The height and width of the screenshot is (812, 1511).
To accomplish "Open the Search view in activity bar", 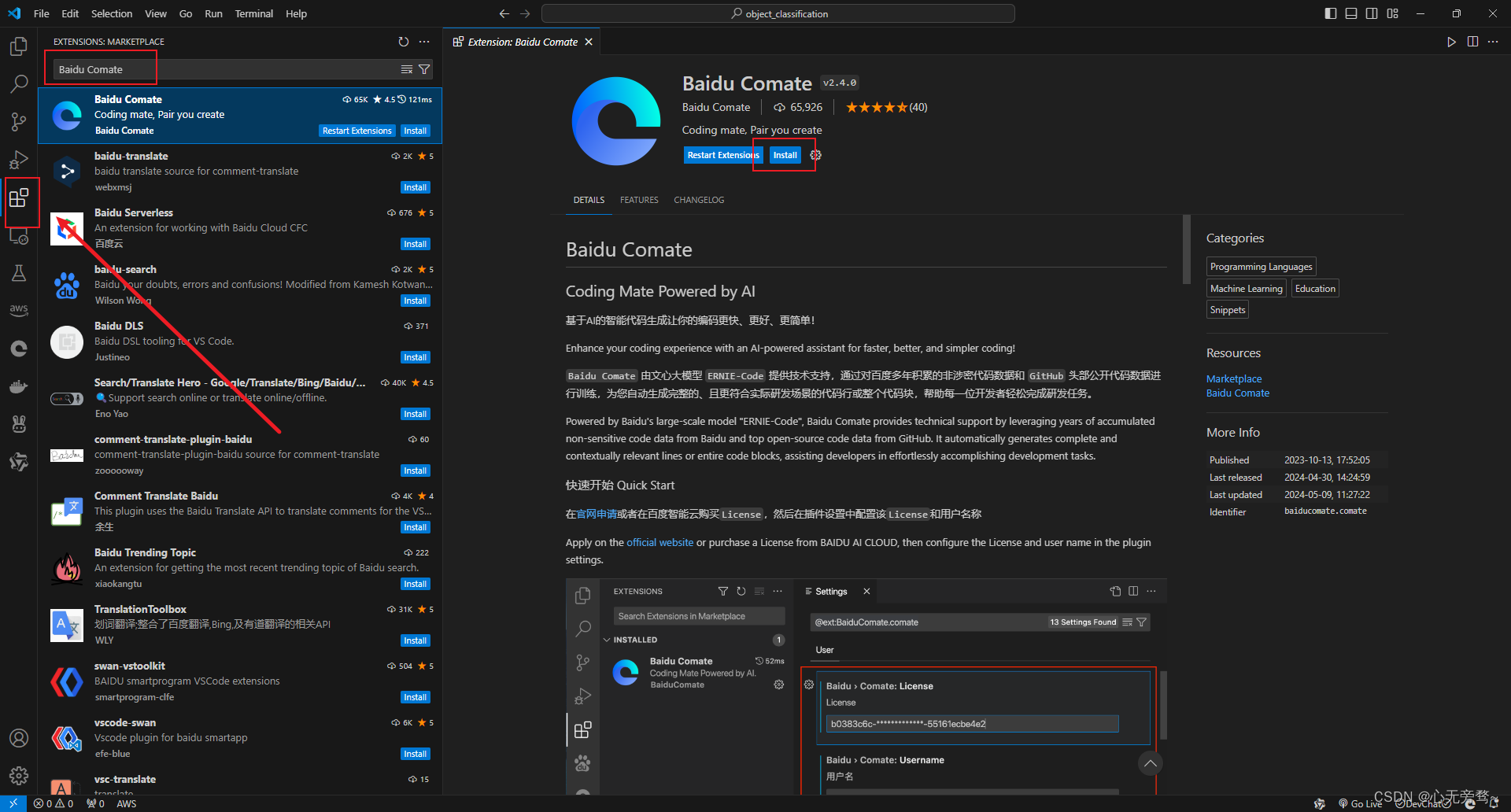I will click(x=19, y=83).
